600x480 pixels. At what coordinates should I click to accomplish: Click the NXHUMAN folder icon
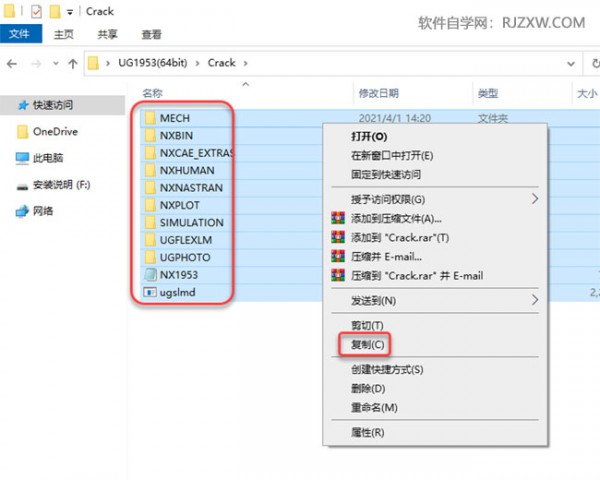click(150, 170)
